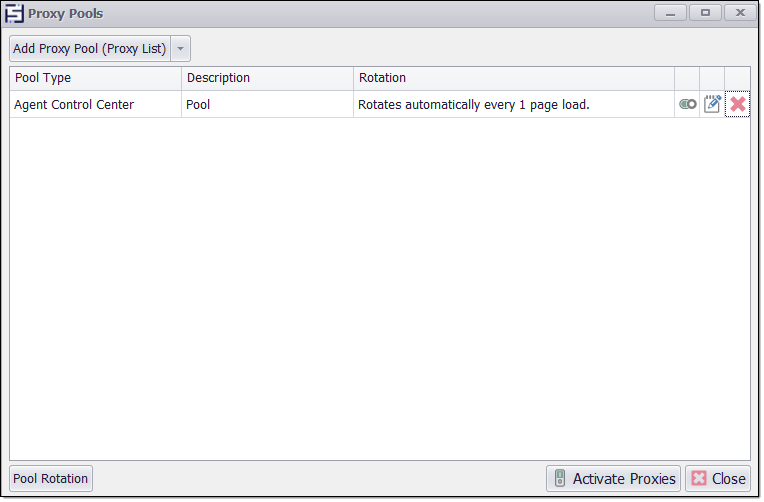Open the Pool Rotation settings
The width and height of the screenshot is (764, 502).
(x=51, y=479)
